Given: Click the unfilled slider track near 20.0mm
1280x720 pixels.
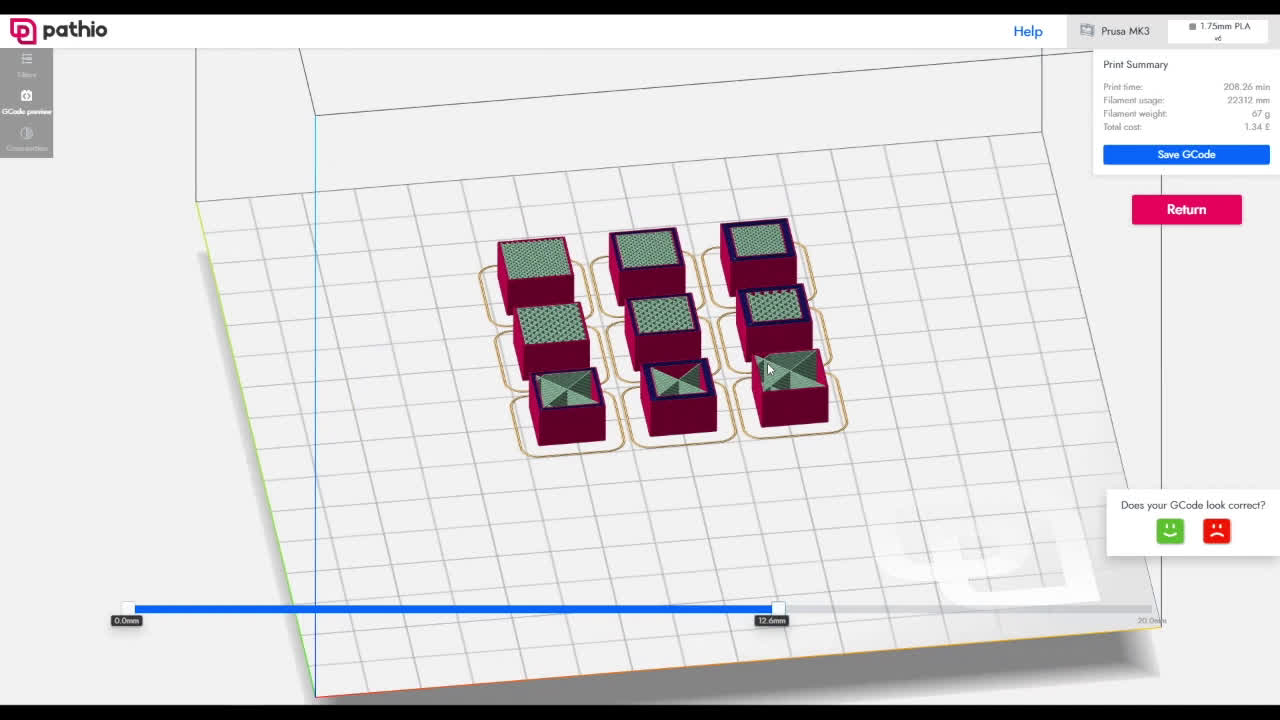Looking at the screenshot, I should 1100,608.
